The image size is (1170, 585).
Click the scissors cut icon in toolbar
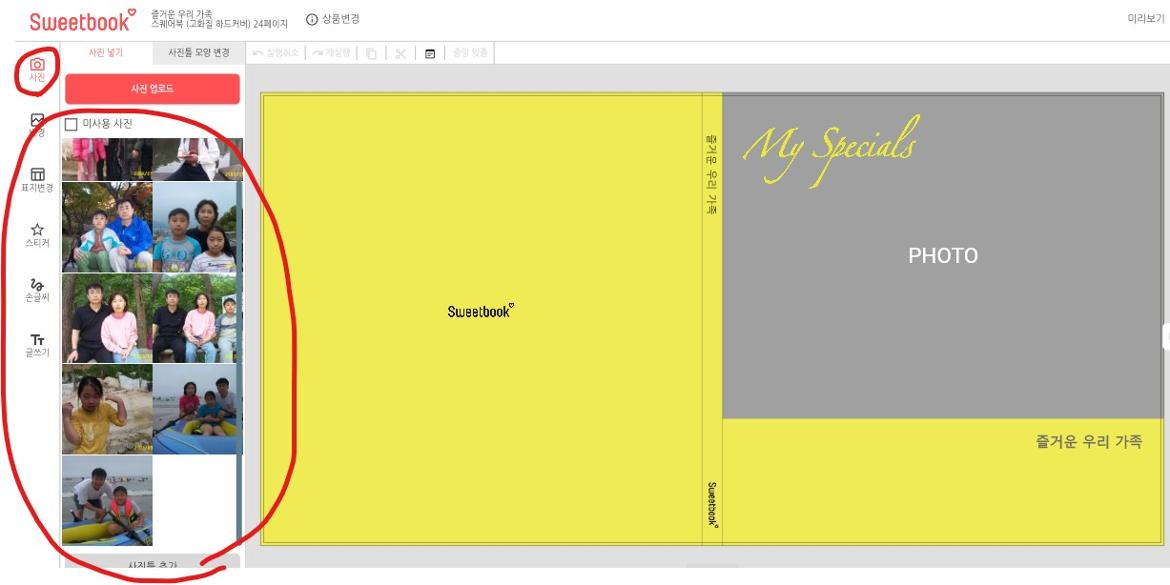[400, 53]
